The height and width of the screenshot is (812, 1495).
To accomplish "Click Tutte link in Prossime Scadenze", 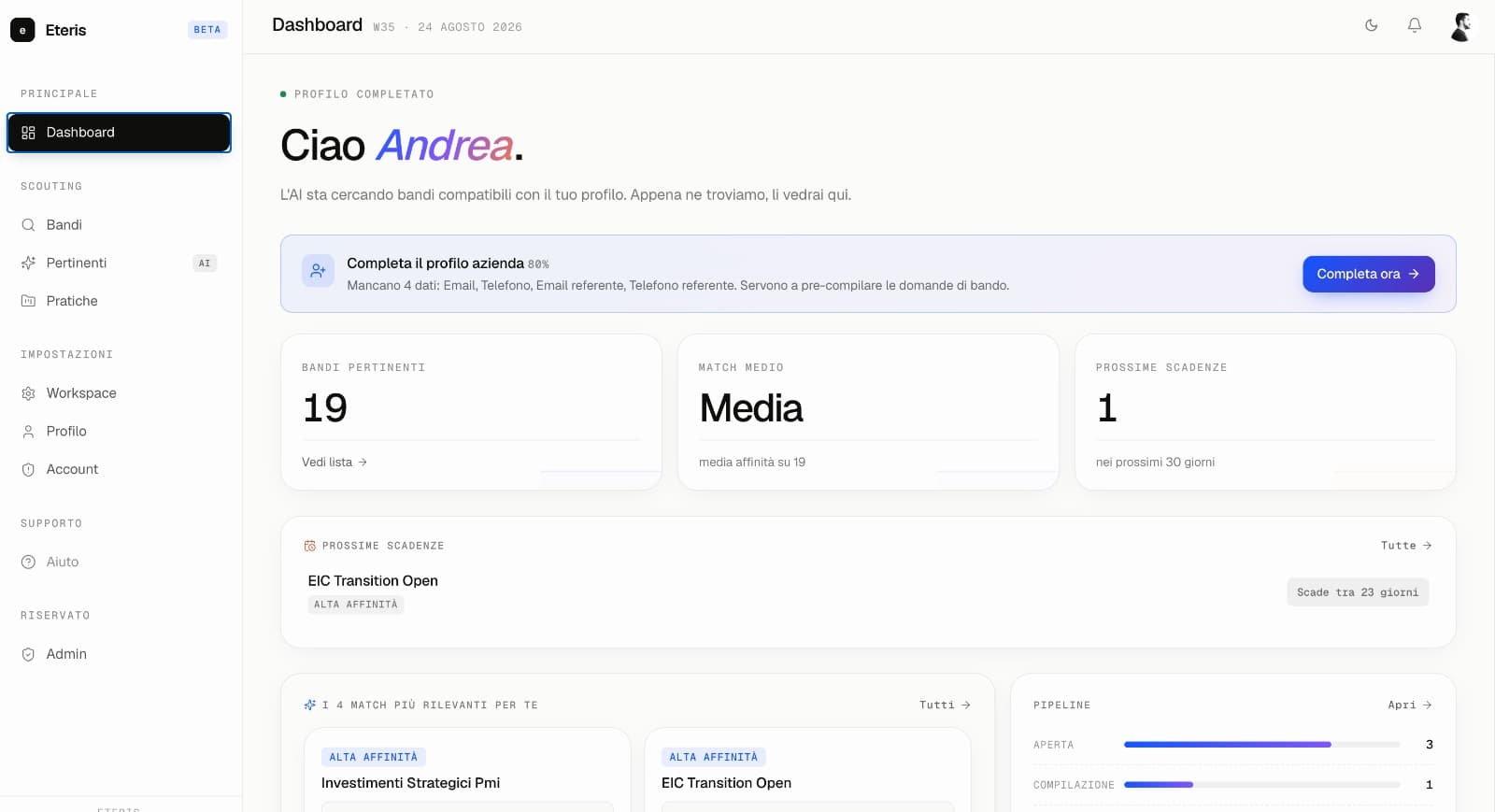I will pyautogui.click(x=1406, y=546).
